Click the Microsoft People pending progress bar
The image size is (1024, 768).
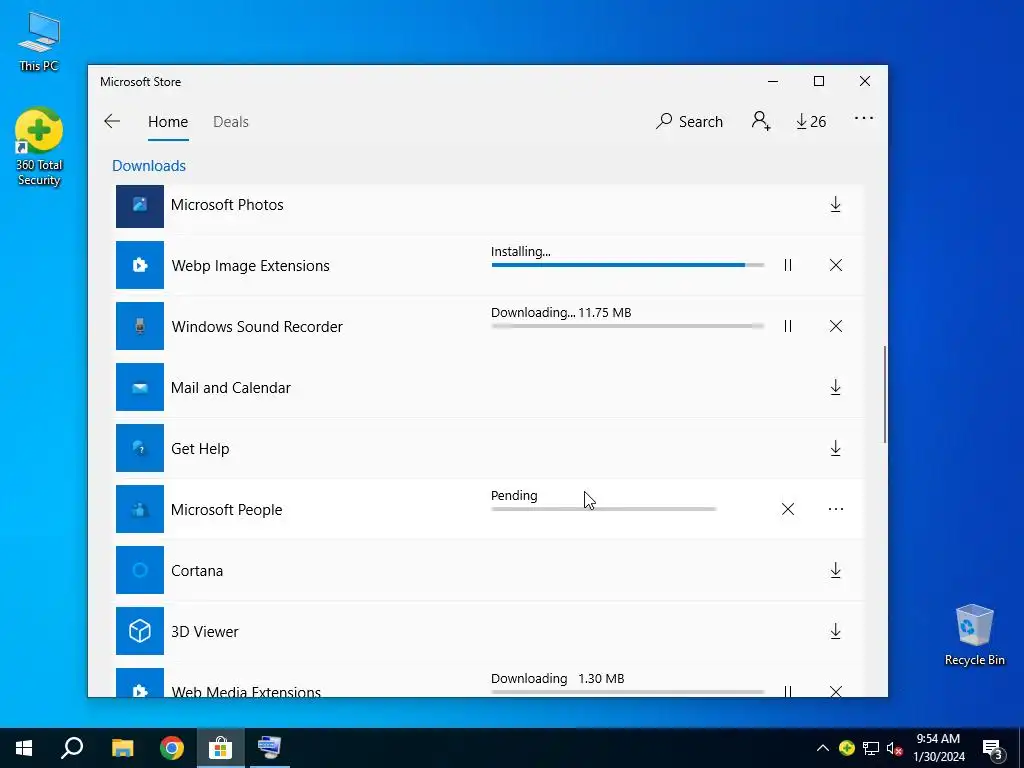pyautogui.click(x=603, y=509)
